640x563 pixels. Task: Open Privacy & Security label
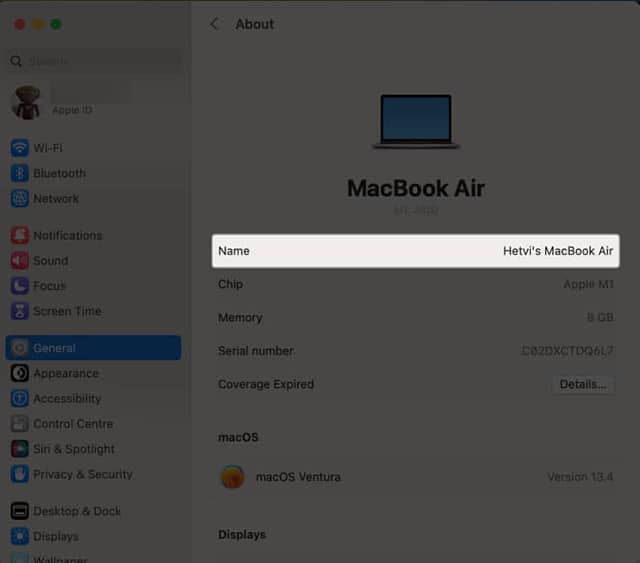coord(83,474)
